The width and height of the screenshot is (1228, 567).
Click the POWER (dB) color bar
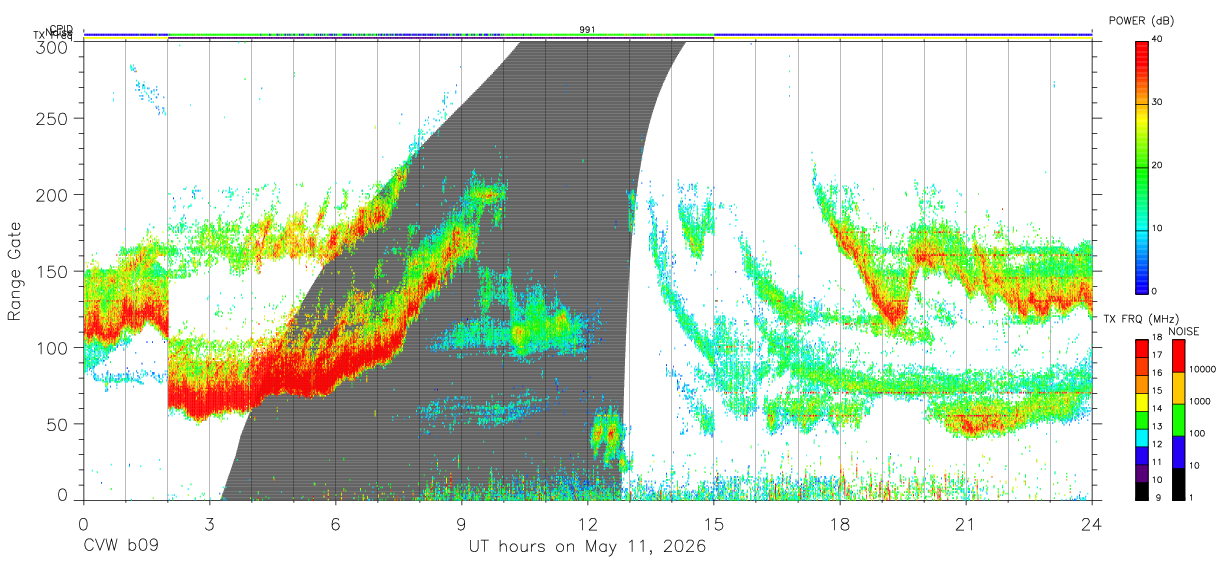1142,166
